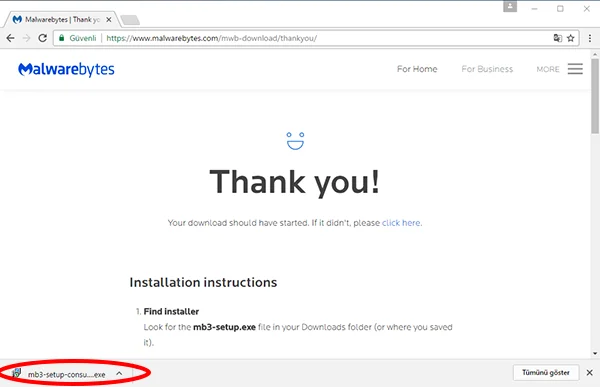The height and width of the screenshot is (387, 600).
Task: Click the green secure padlock icon
Action: click(61, 38)
